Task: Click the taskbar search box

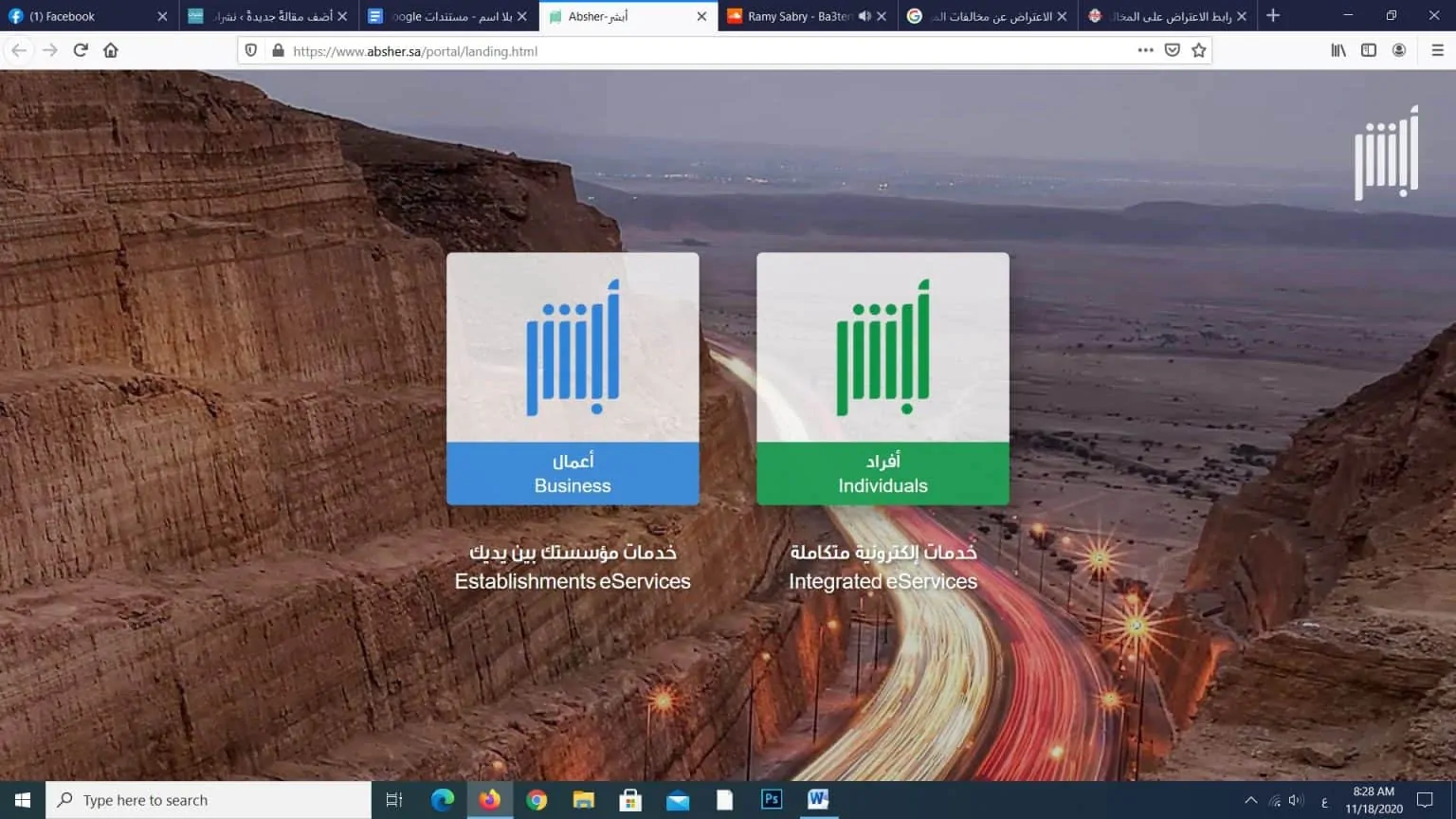Action: [209, 800]
